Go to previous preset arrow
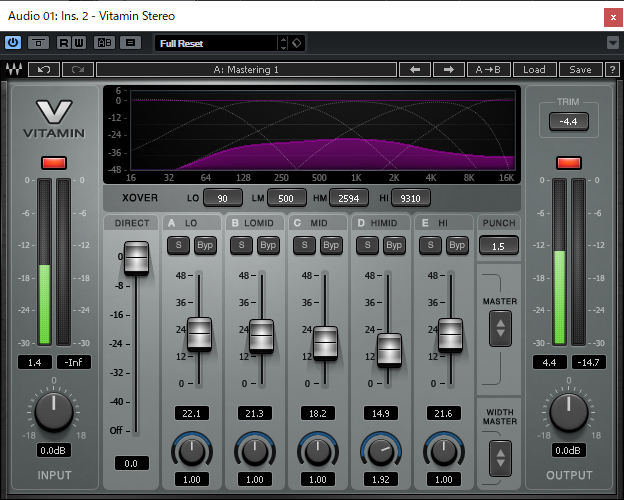 415,70
